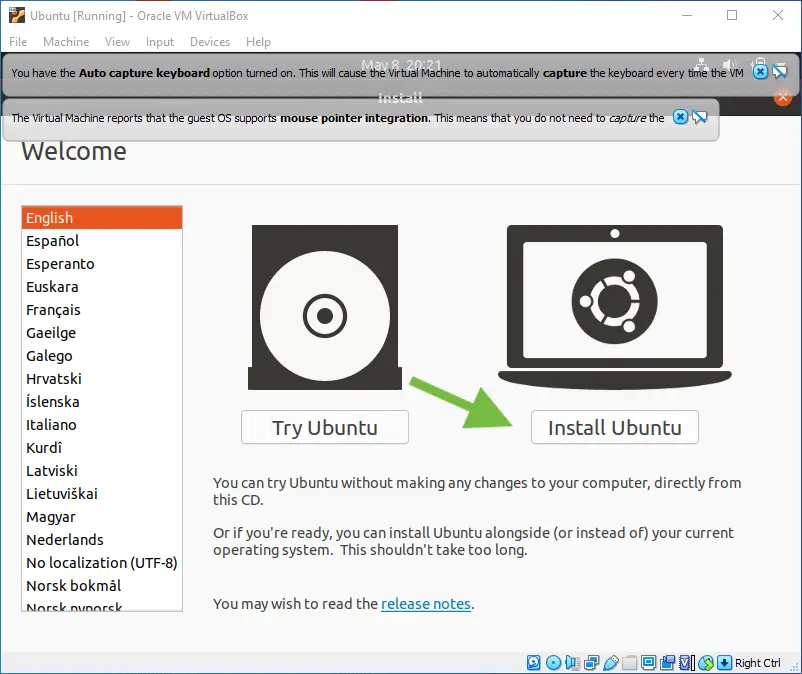Click the audio status icon

tap(572, 663)
